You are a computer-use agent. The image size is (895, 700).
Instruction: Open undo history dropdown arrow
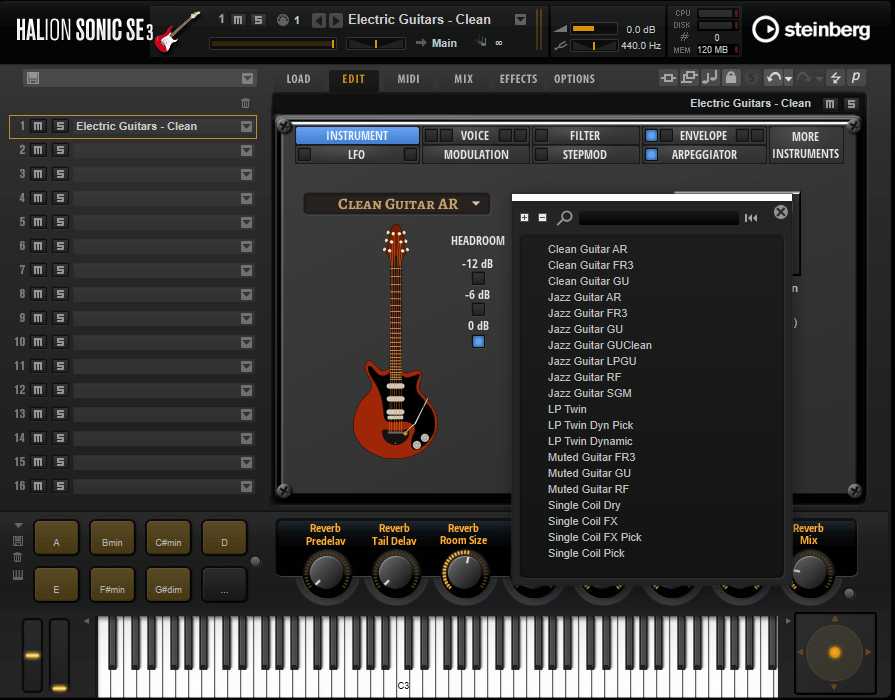tap(788, 78)
